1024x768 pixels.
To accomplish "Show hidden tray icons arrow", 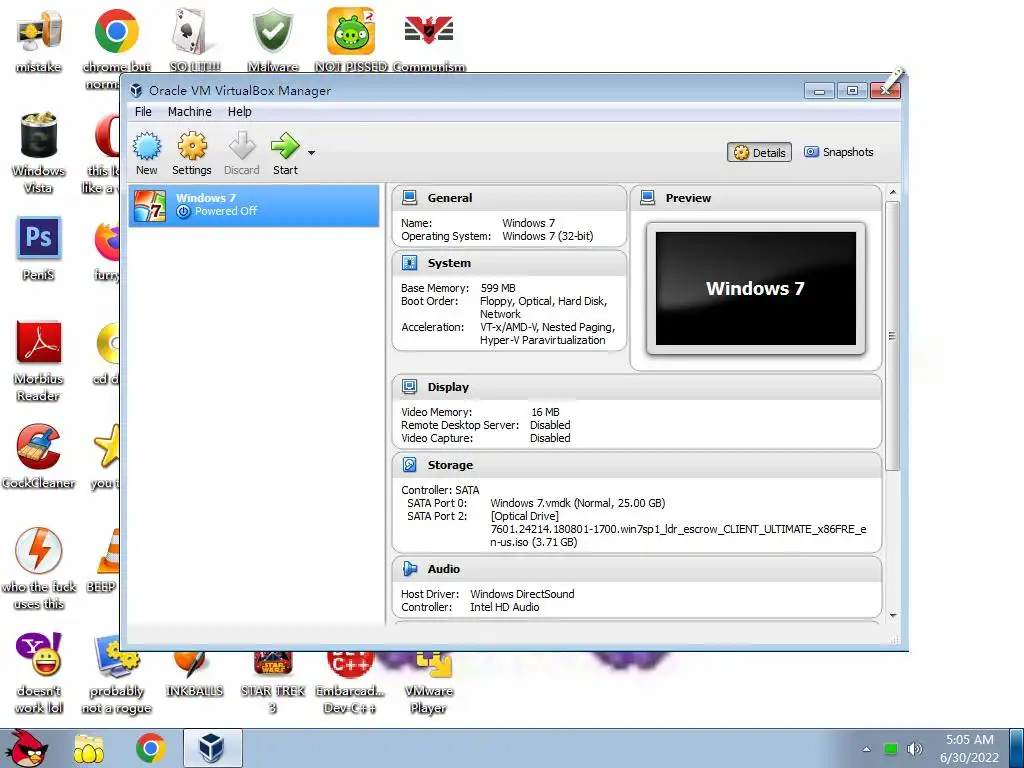I will pos(866,749).
